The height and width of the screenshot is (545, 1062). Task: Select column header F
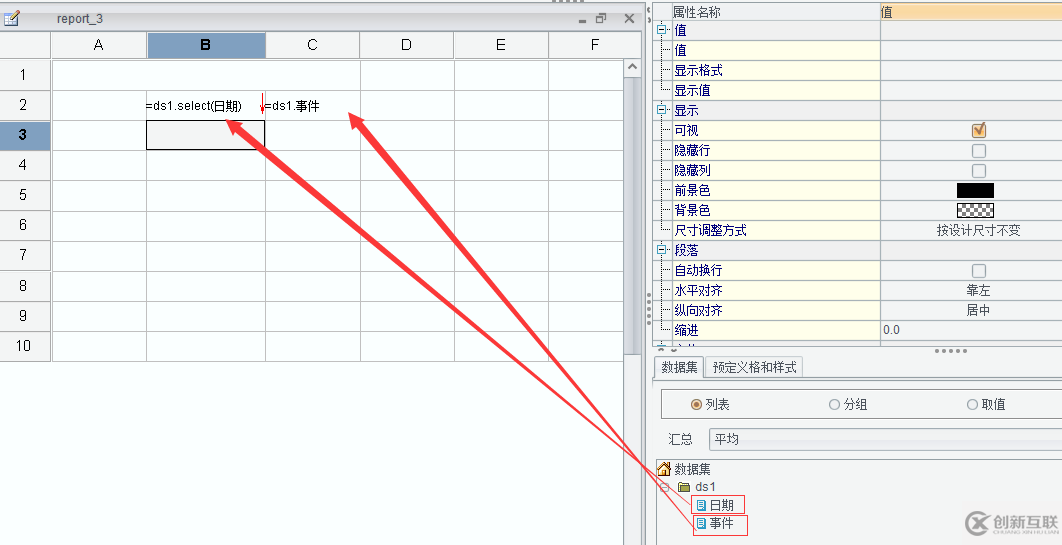click(595, 45)
